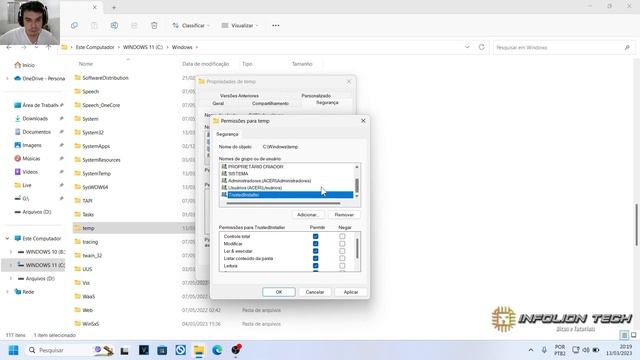Open Vídeos shortcut in navigation pane

point(30,172)
